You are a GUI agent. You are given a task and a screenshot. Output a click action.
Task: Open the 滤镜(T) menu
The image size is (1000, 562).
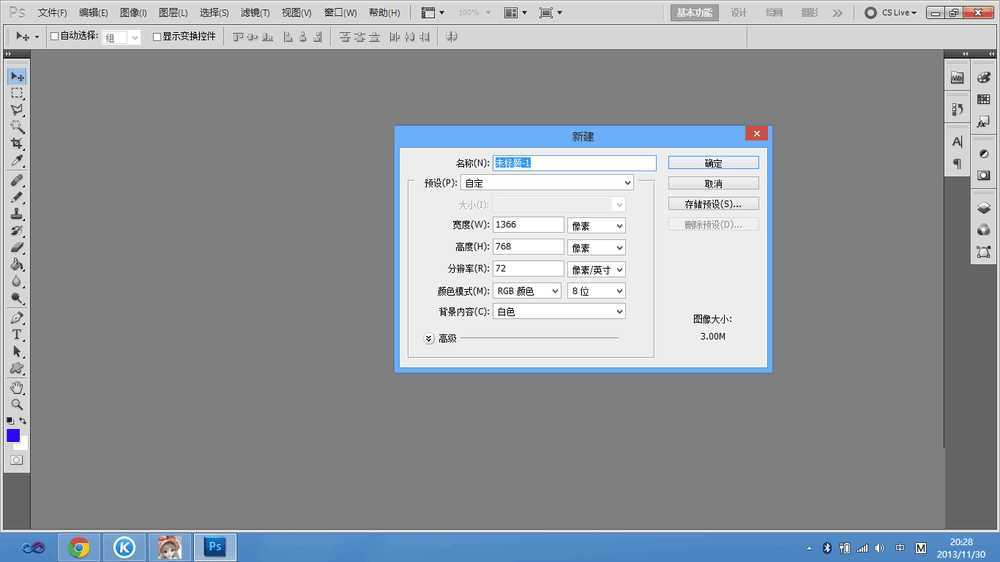[255, 13]
